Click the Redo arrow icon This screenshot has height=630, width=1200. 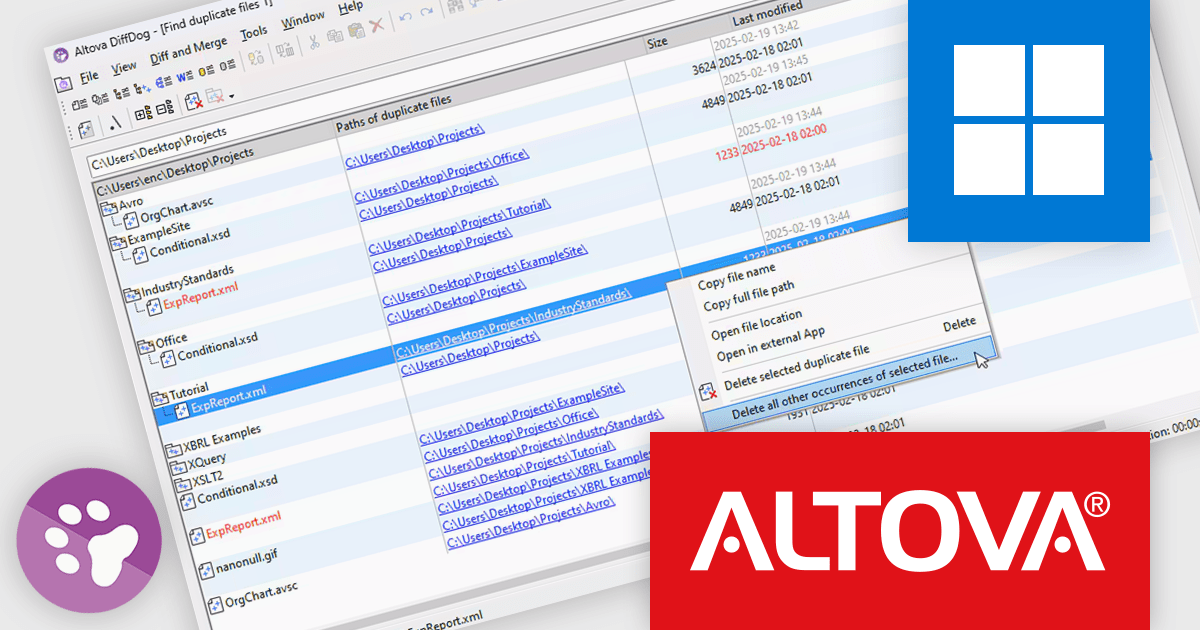[427, 12]
